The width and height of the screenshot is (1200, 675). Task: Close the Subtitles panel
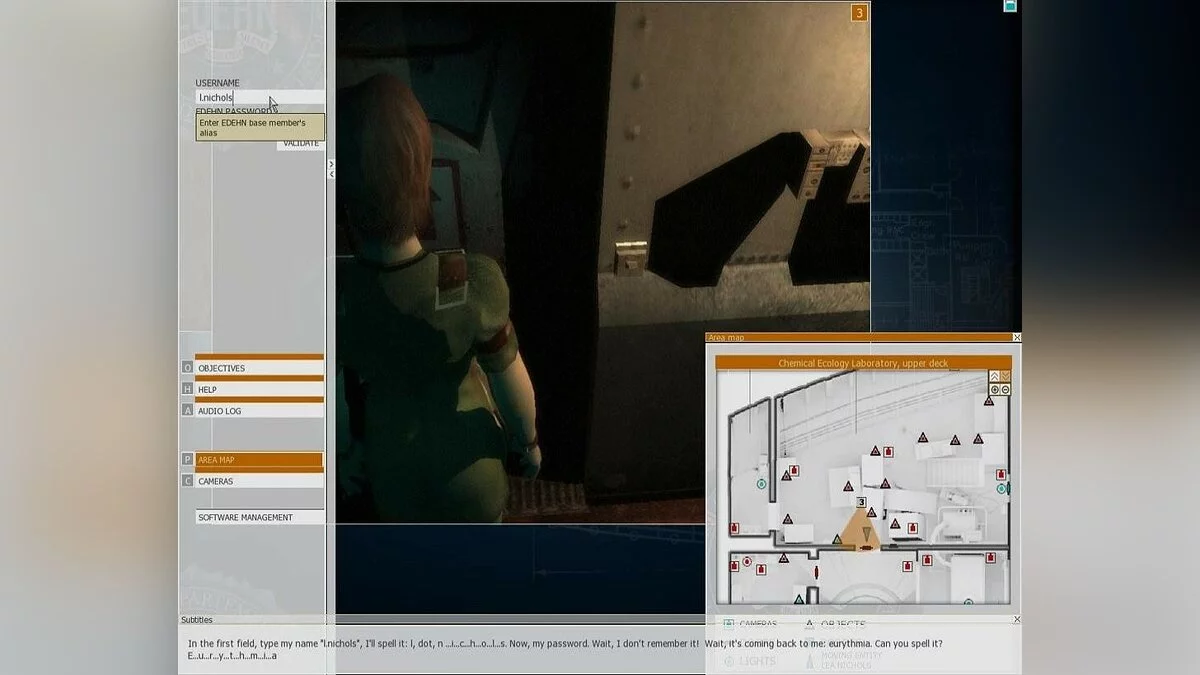click(x=1017, y=620)
